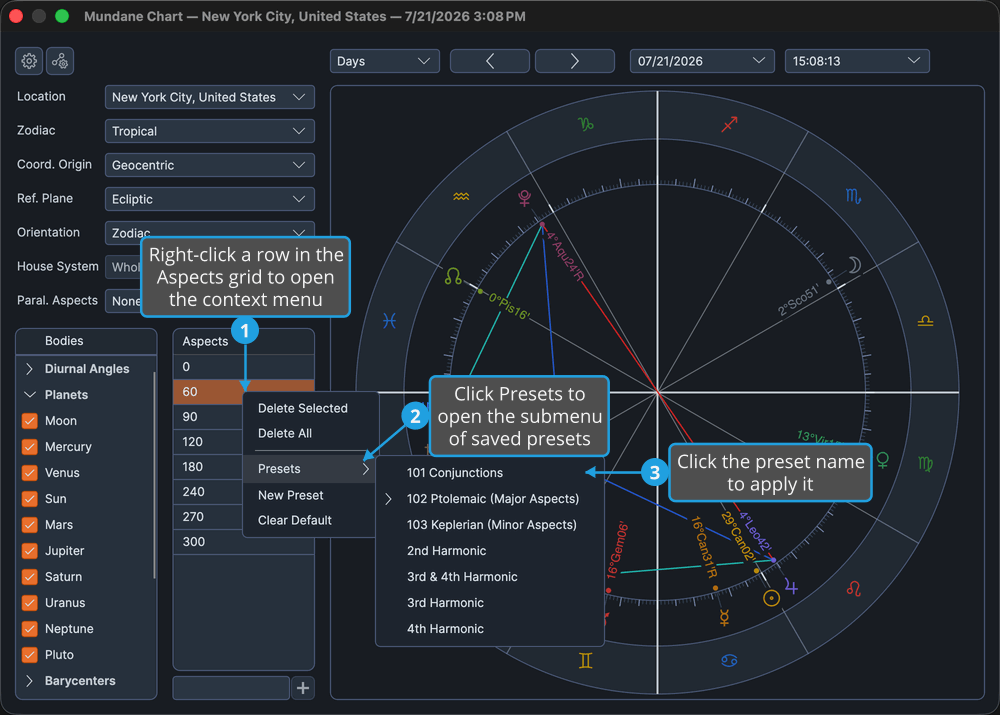This screenshot has width=1000, height=715.
Task: Disable the Jupiter checkbox
Action: [29, 551]
